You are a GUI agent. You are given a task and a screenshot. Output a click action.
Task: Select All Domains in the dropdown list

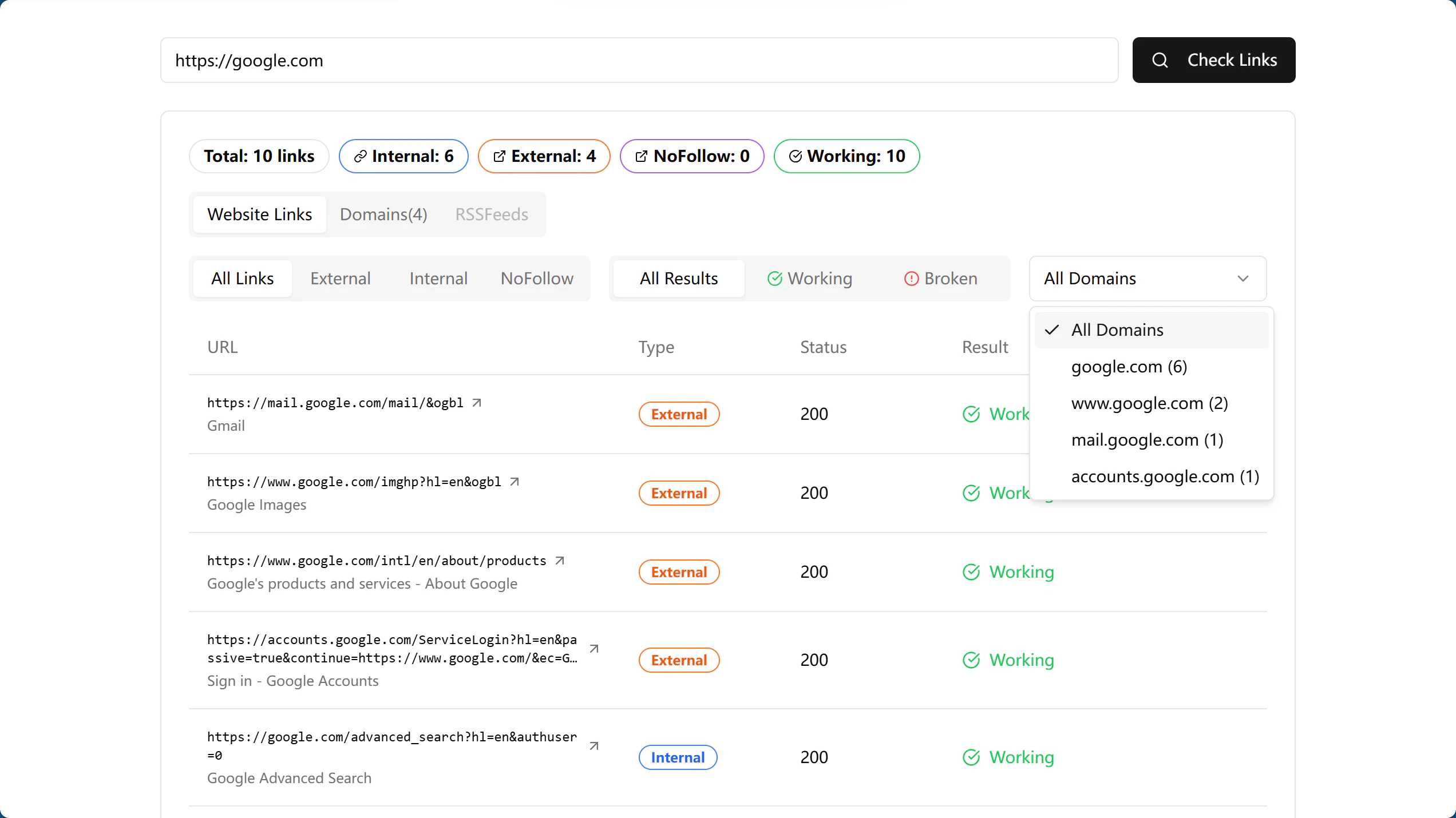click(x=1152, y=330)
